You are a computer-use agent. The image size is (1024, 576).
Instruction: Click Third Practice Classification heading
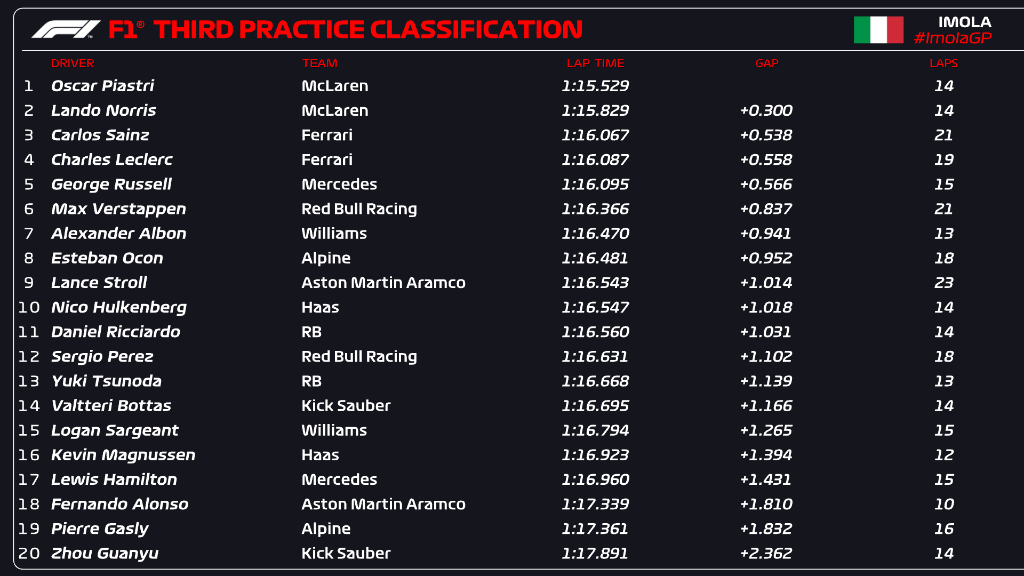(368, 29)
